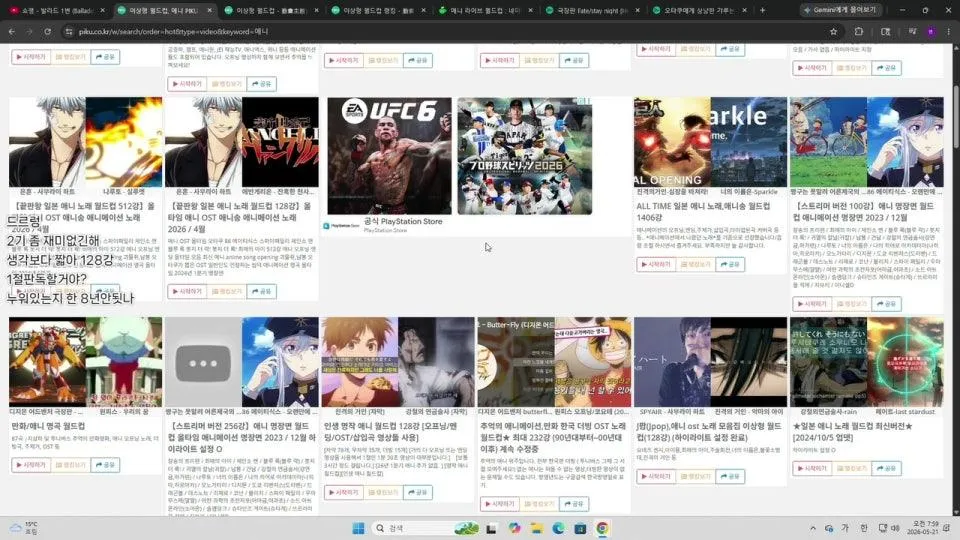Share 스트리머 버전 100강 애니 명장면 월드컵
This screenshot has height=540, width=960.
coord(887,304)
